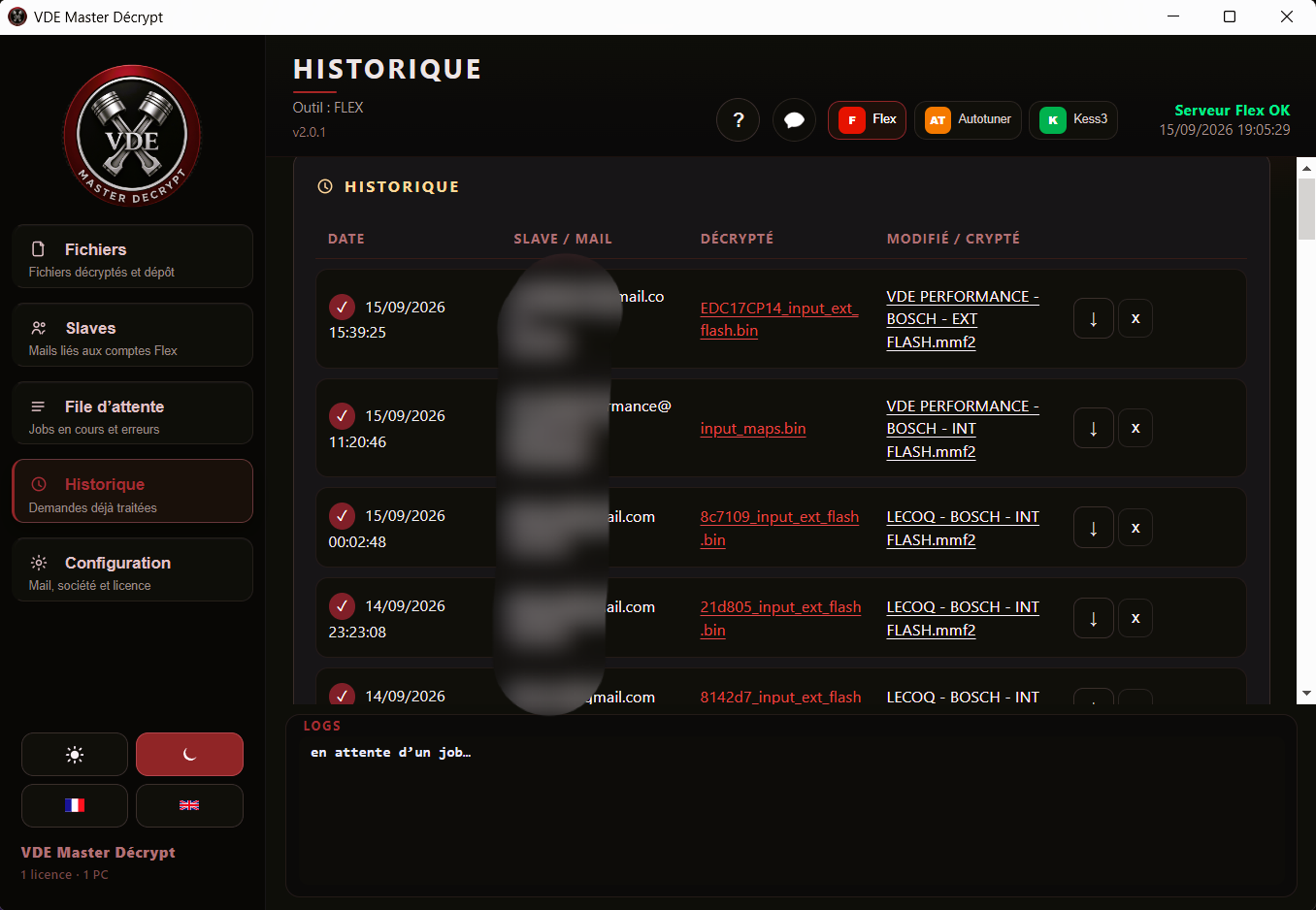This screenshot has height=910, width=1316.
Task: Download the 00:02:48 entry file
Action: pos(1094,528)
